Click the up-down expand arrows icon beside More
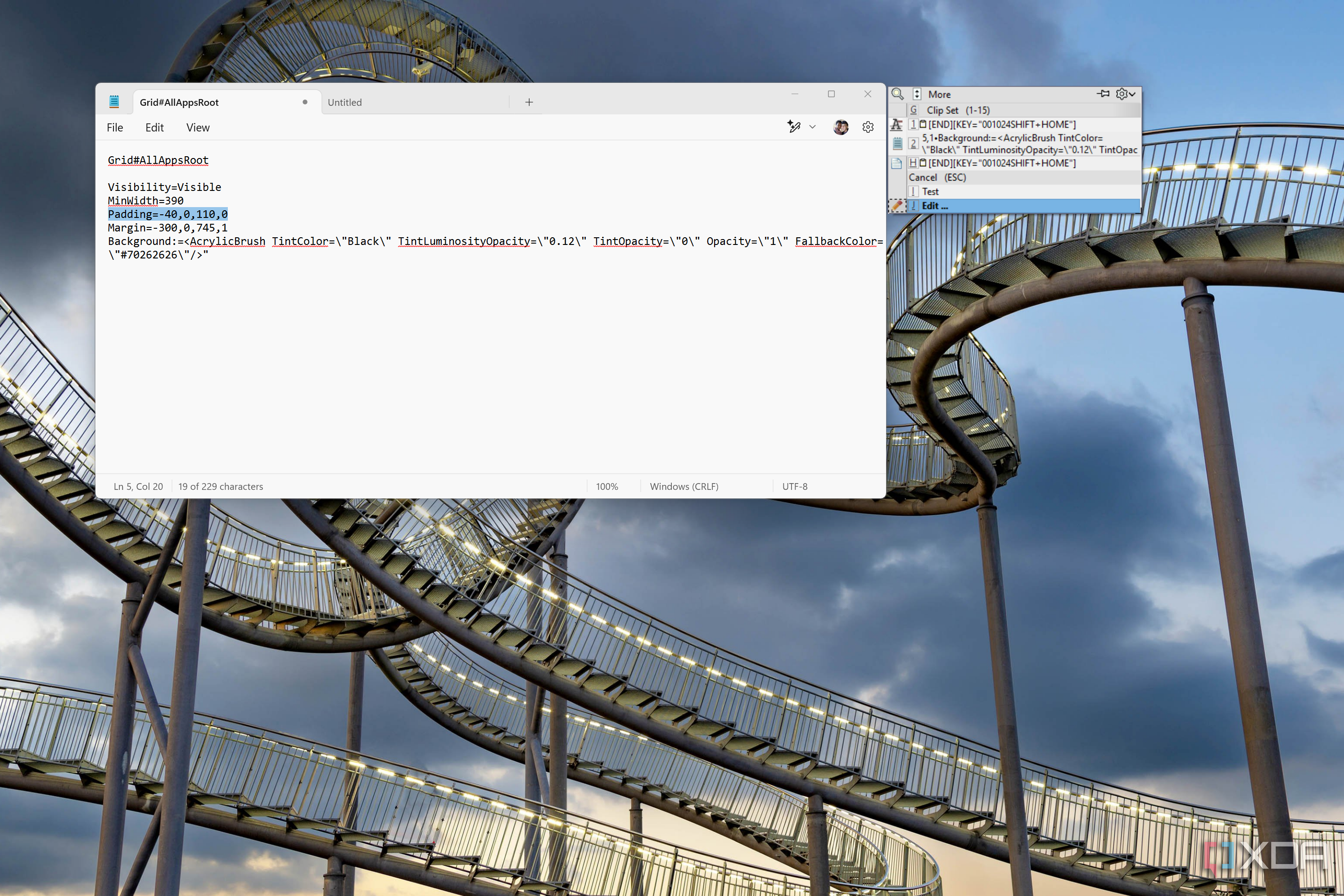The width and height of the screenshot is (1344, 896). (x=917, y=94)
